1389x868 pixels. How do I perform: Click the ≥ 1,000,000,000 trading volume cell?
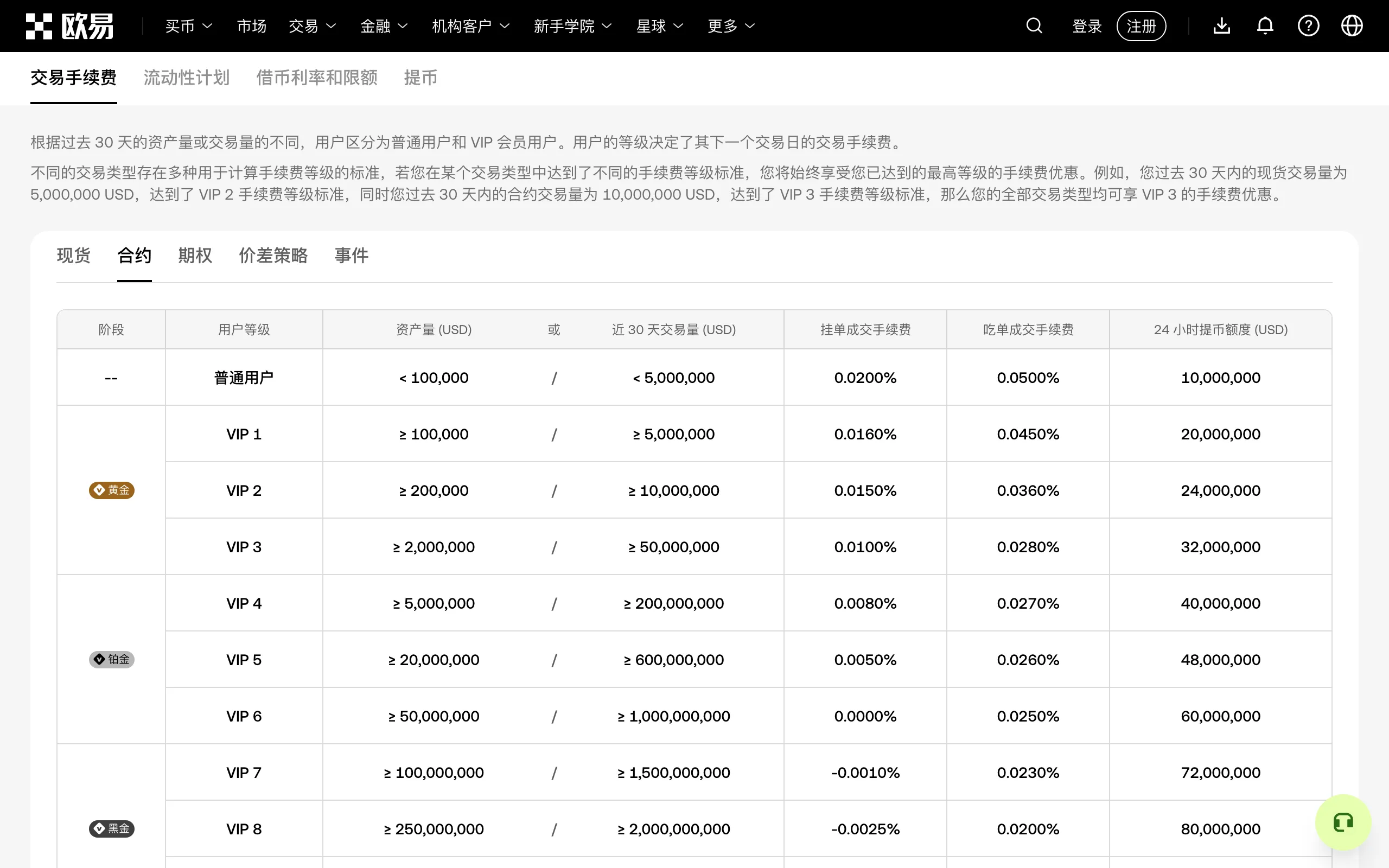[673, 717]
